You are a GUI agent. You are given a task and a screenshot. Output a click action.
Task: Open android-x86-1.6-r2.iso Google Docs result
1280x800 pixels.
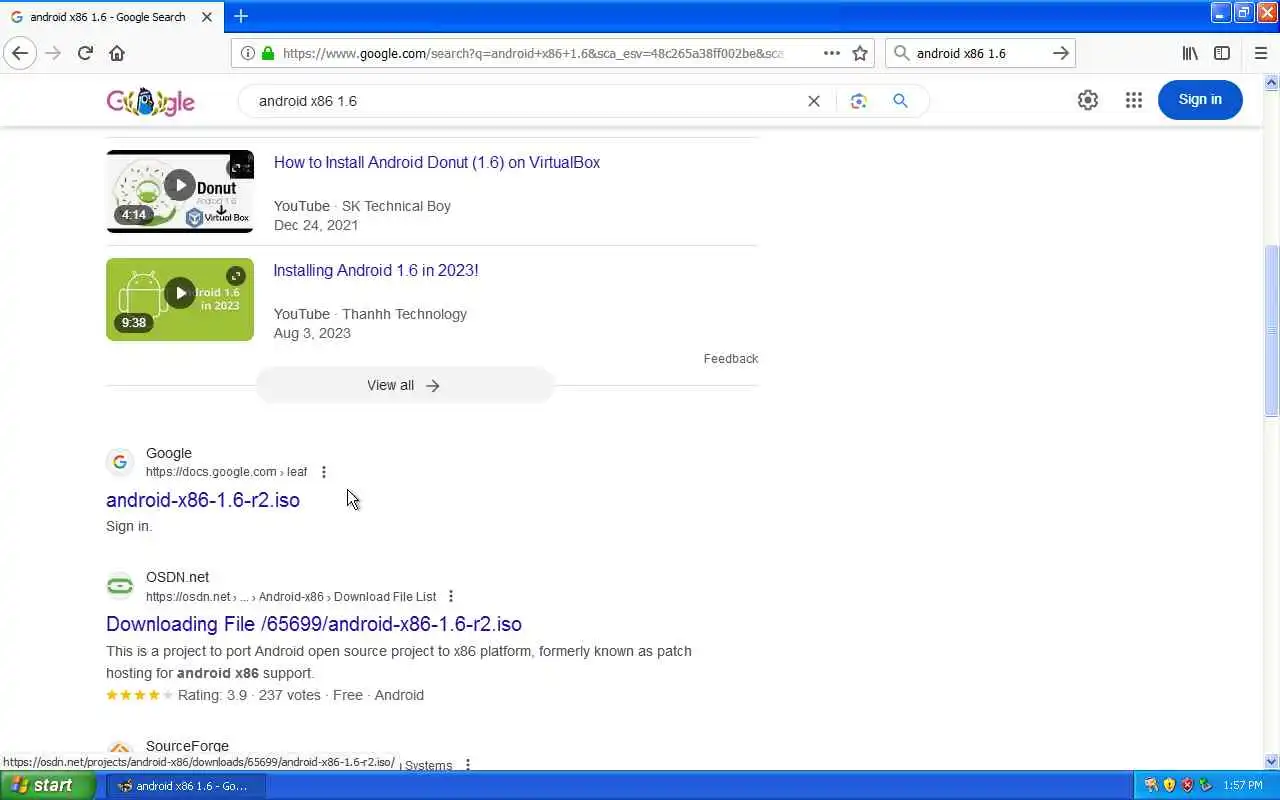tap(203, 500)
